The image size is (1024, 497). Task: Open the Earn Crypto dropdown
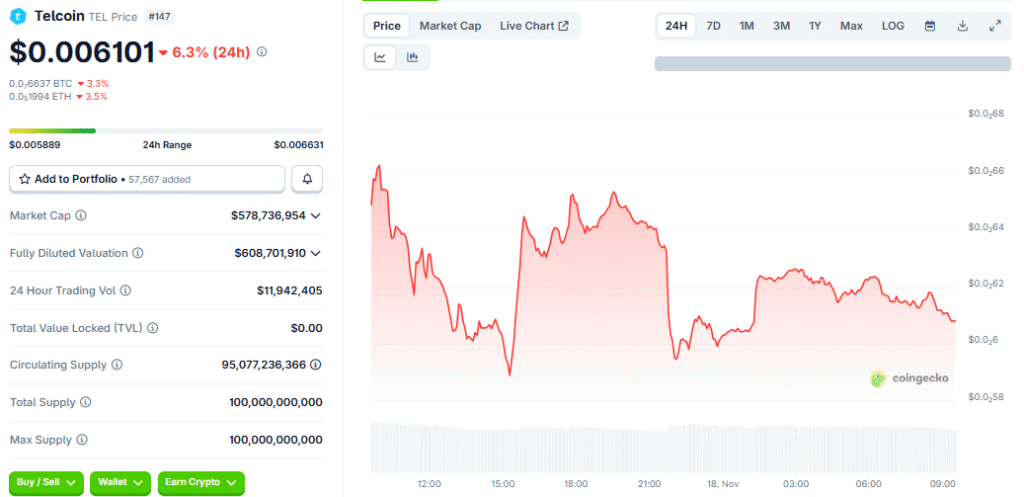click(201, 482)
